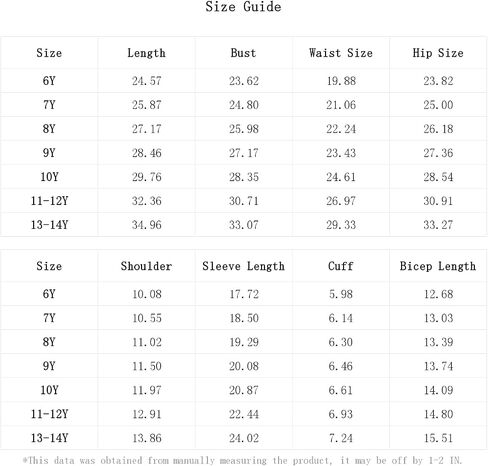Select the 10Y waist value 24.61
Screen dimensions: 488x466
pyautogui.click(x=341, y=177)
